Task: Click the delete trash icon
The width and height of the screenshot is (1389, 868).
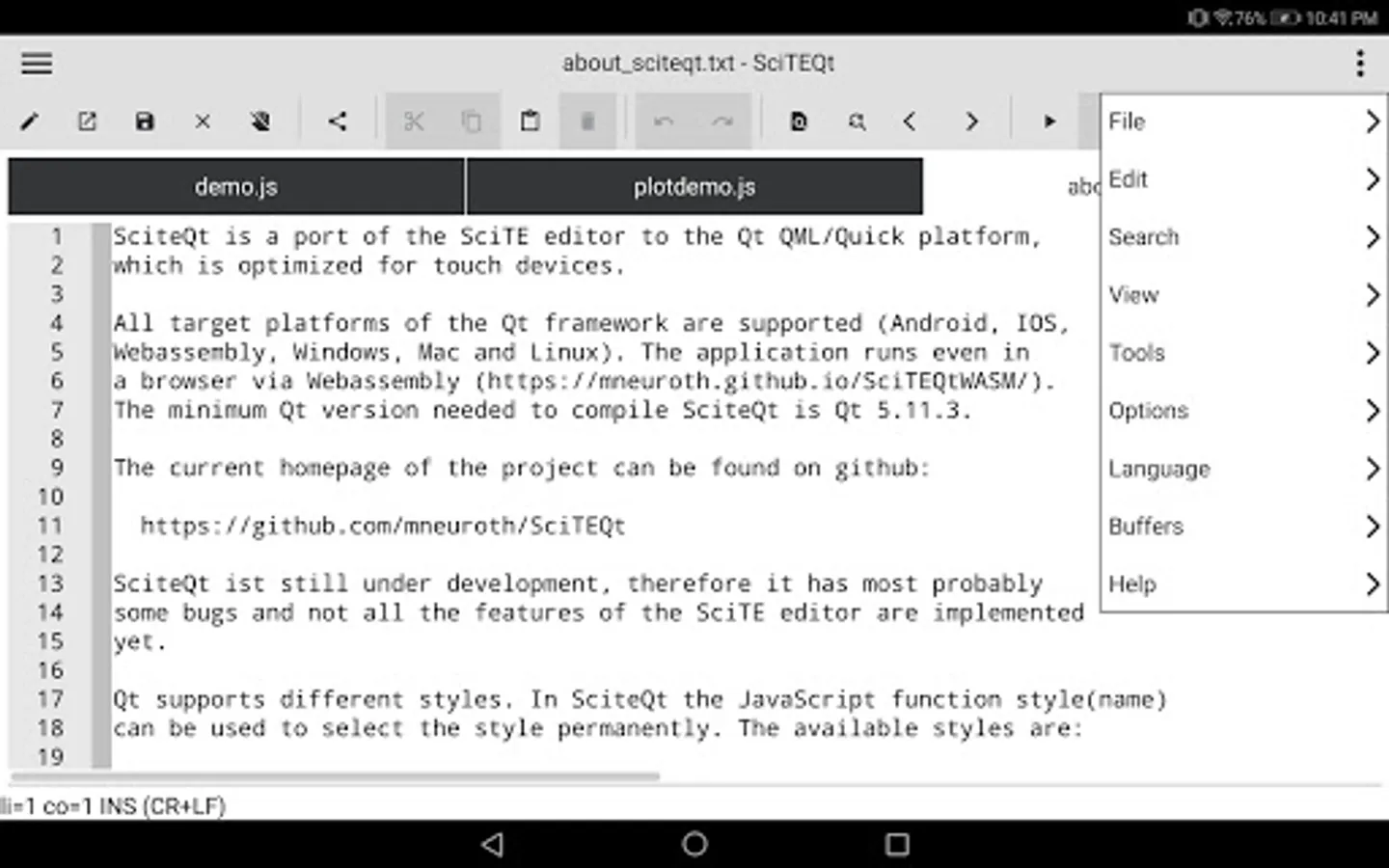Action: (586, 122)
